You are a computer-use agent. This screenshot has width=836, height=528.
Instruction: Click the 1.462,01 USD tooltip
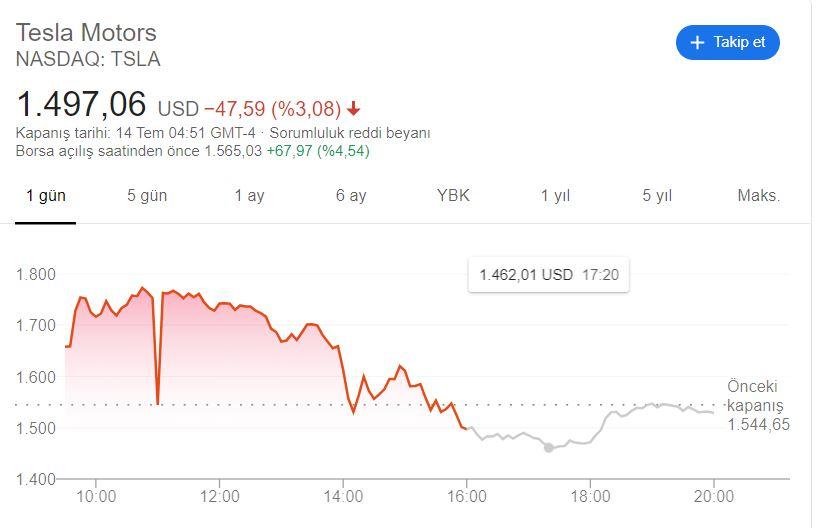[548, 274]
